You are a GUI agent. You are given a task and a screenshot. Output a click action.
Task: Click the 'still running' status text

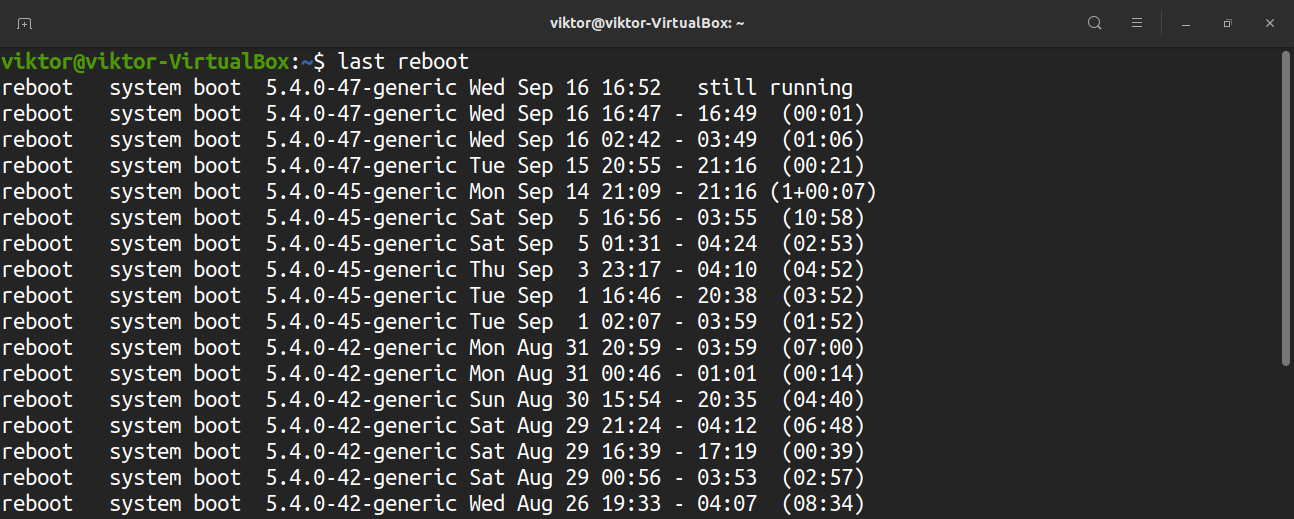pyautogui.click(x=775, y=88)
